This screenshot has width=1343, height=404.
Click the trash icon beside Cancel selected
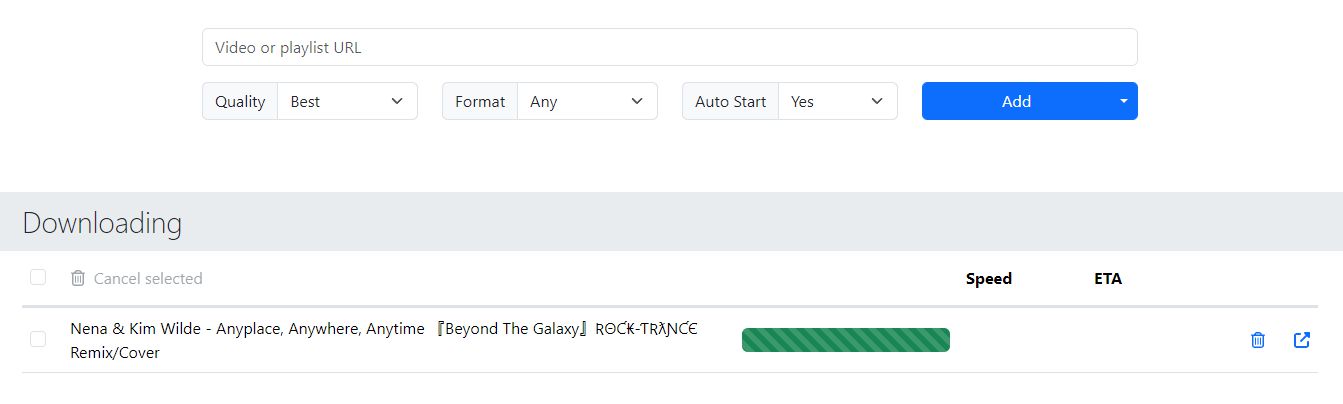[x=78, y=279]
